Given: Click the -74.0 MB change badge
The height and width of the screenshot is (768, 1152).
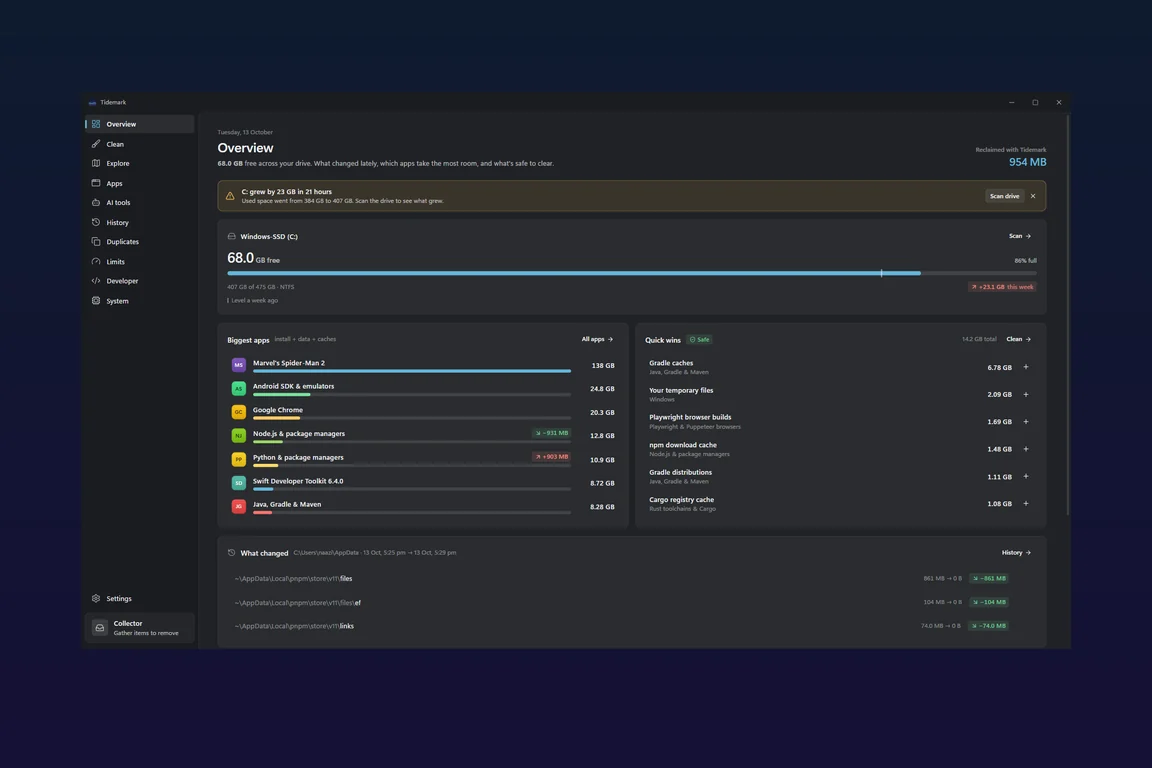Looking at the screenshot, I should point(989,626).
